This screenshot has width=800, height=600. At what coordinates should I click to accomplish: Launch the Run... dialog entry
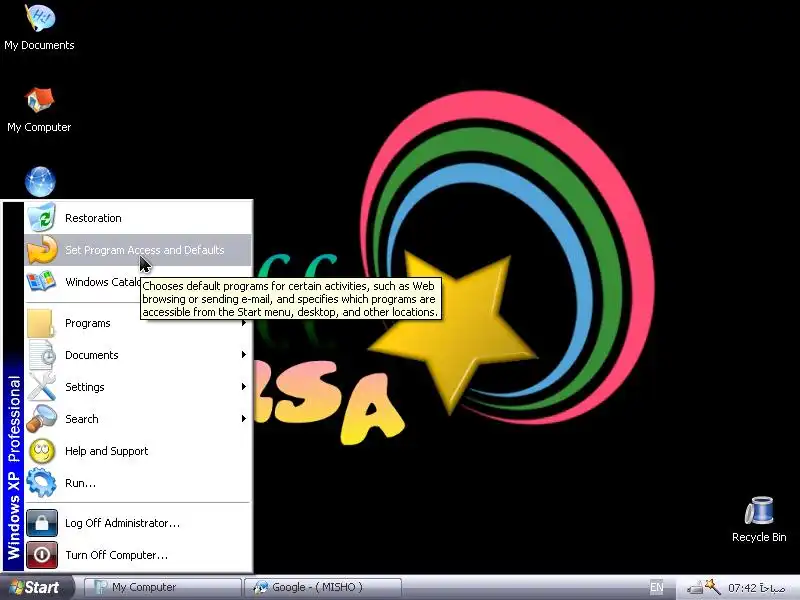click(x=138, y=483)
